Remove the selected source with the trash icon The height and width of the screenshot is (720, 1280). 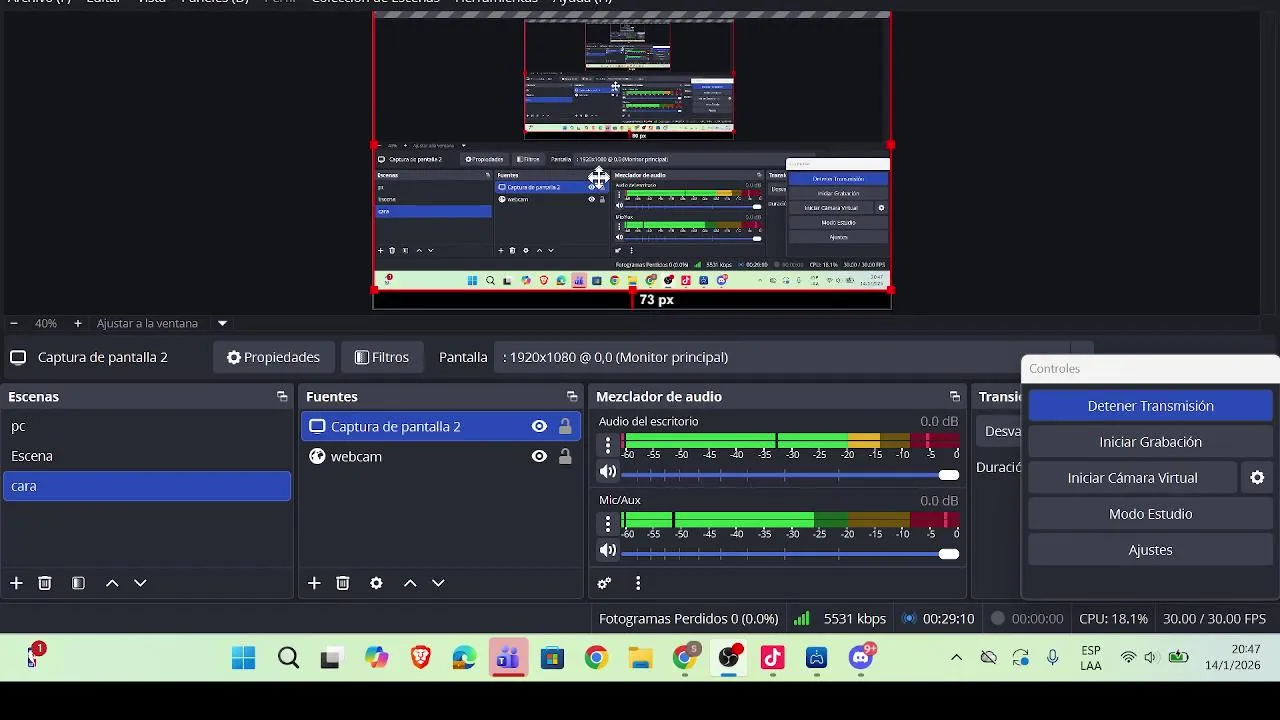pyautogui.click(x=343, y=583)
